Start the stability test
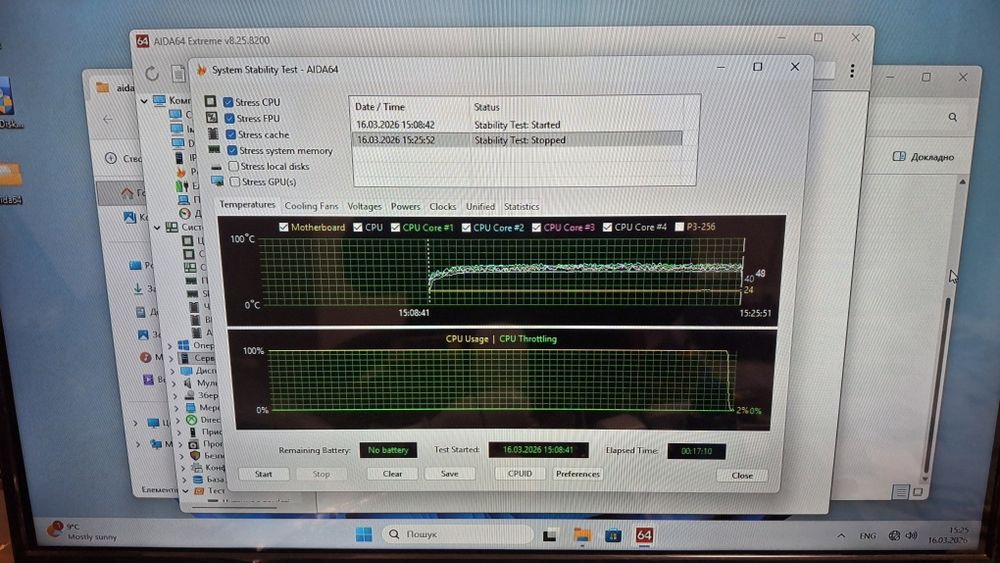 [263, 474]
